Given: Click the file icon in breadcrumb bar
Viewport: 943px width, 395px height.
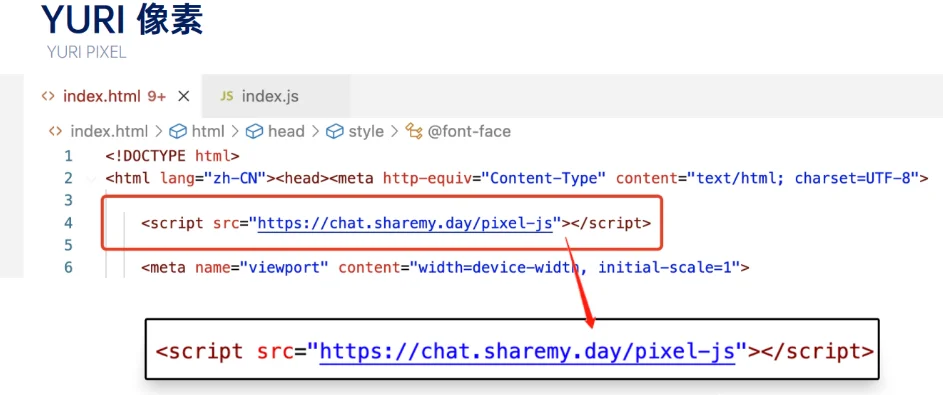Looking at the screenshot, I should 55,131.
